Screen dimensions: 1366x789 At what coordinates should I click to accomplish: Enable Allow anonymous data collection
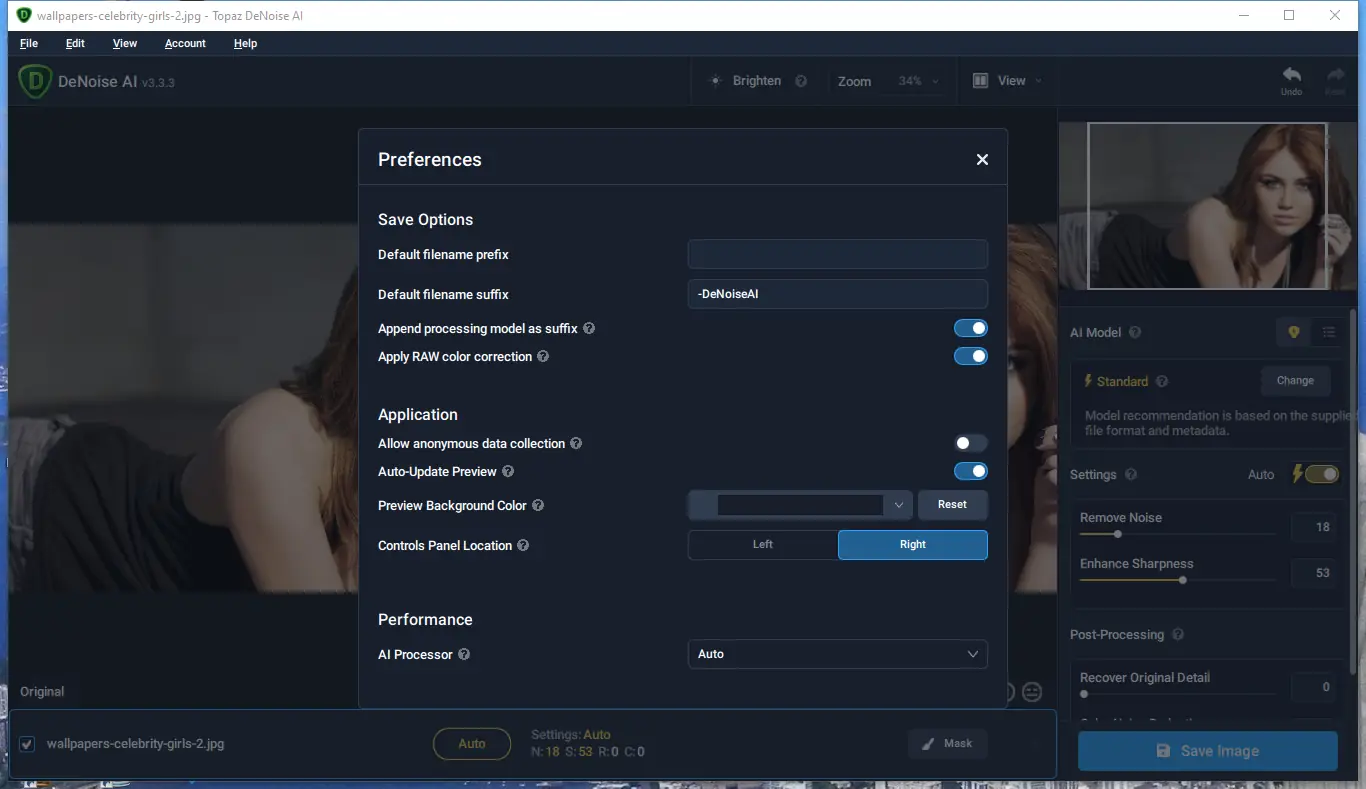click(x=971, y=442)
